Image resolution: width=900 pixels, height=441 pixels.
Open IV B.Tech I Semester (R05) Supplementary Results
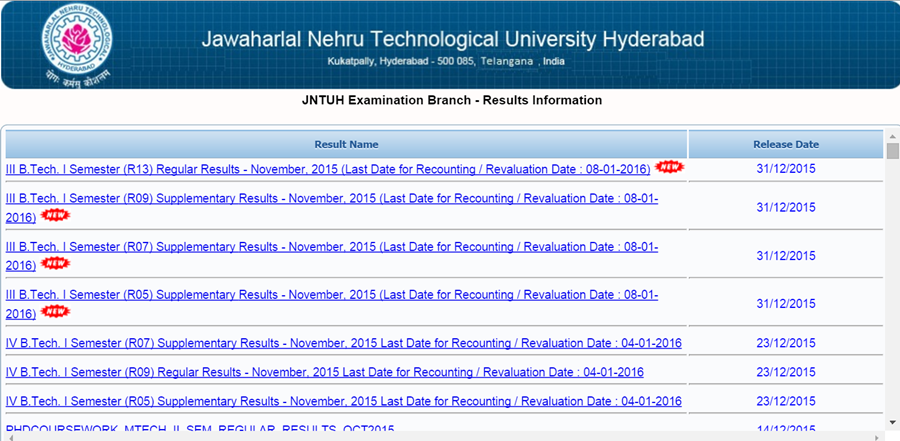pyautogui.click(x=344, y=401)
